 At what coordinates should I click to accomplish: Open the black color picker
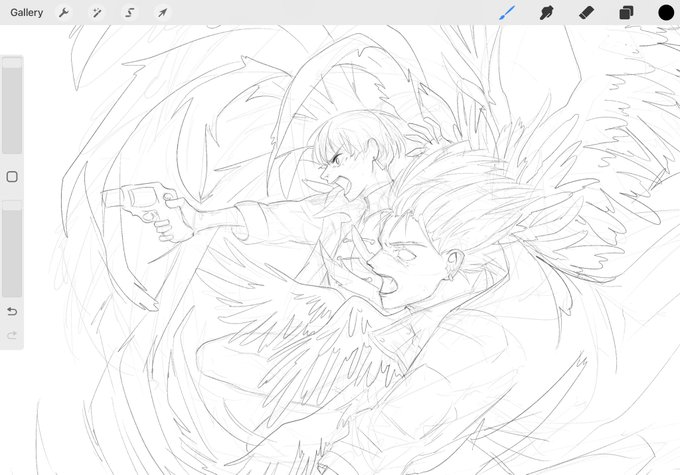(x=666, y=13)
